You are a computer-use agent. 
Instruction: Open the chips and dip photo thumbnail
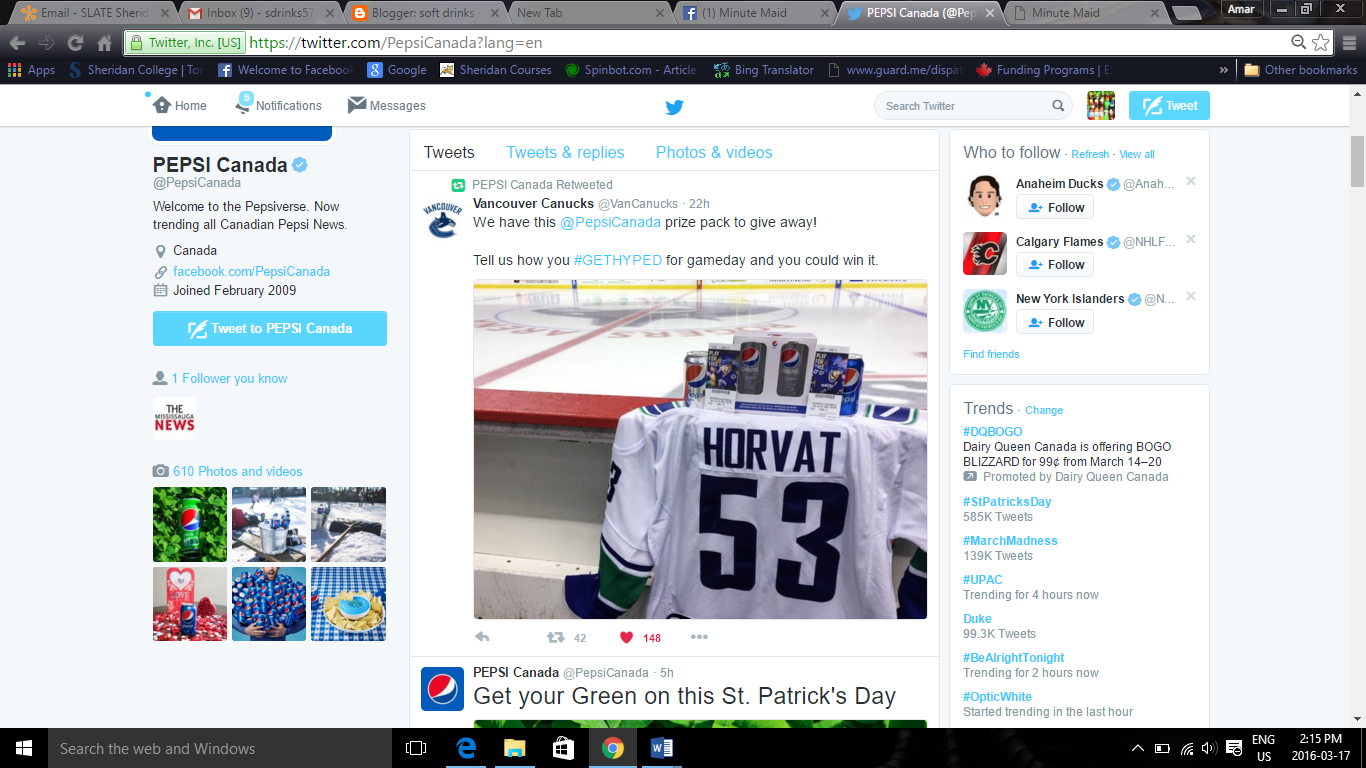[x=348, y=603]
